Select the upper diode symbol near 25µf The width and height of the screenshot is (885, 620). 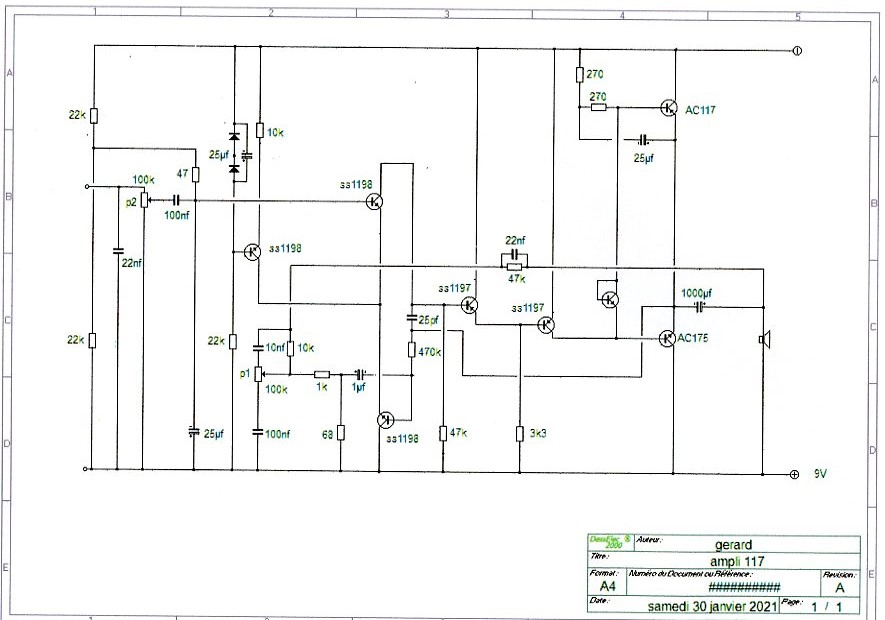(x=234, y=136)
